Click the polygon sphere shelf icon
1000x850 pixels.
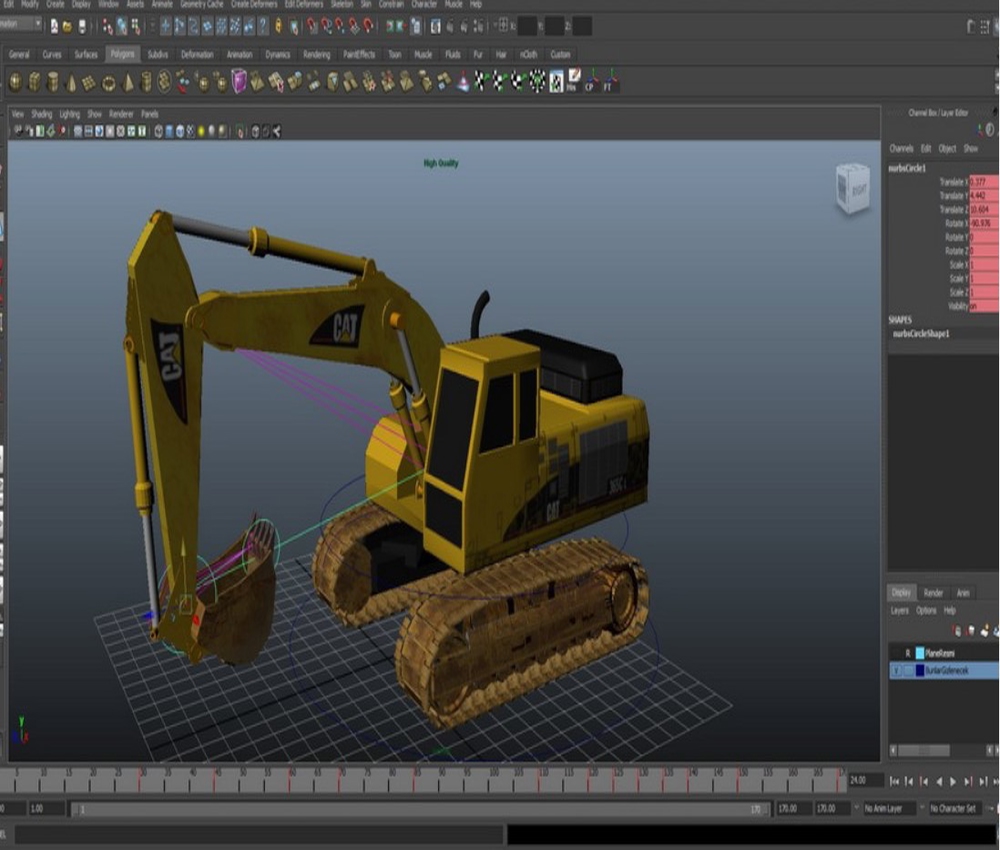point(16,82)
